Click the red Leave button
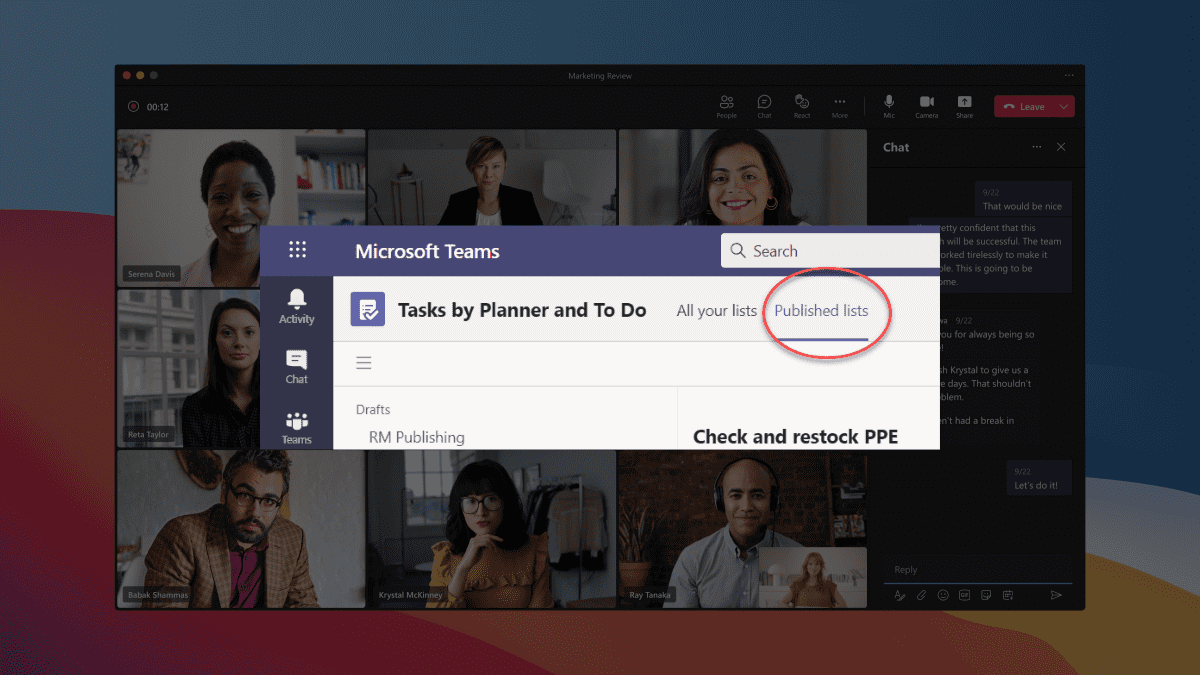 click(x=1024, y=107)
